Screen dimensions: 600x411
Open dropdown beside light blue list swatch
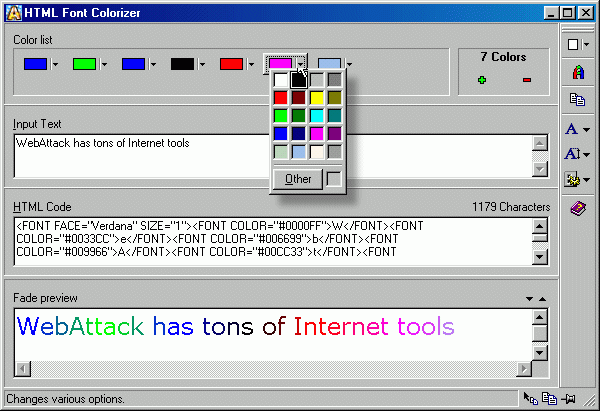point(349,64)
